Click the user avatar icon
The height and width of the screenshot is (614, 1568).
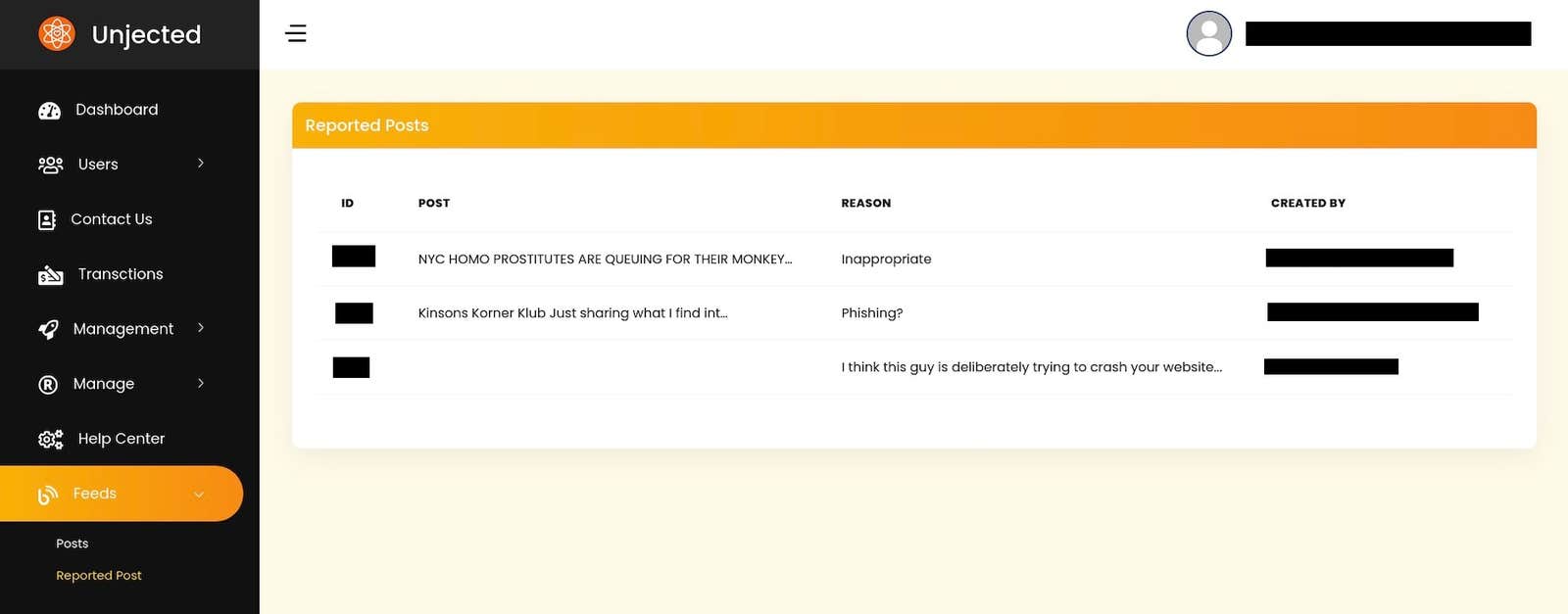1208,34
